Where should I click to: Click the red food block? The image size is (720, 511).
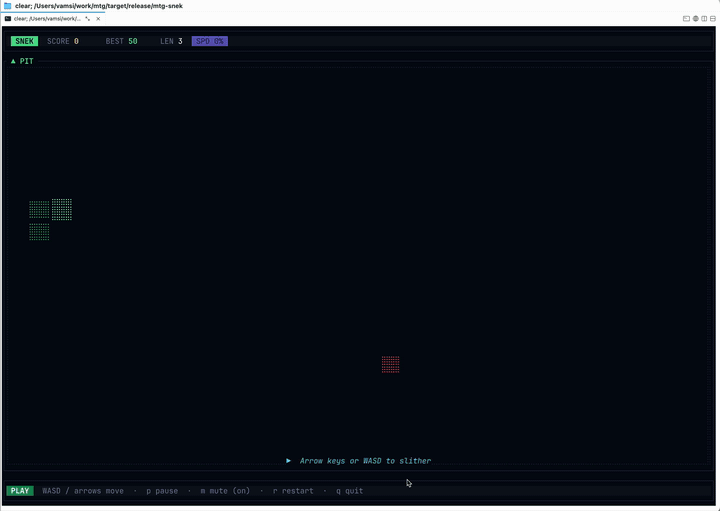point(390,365)
